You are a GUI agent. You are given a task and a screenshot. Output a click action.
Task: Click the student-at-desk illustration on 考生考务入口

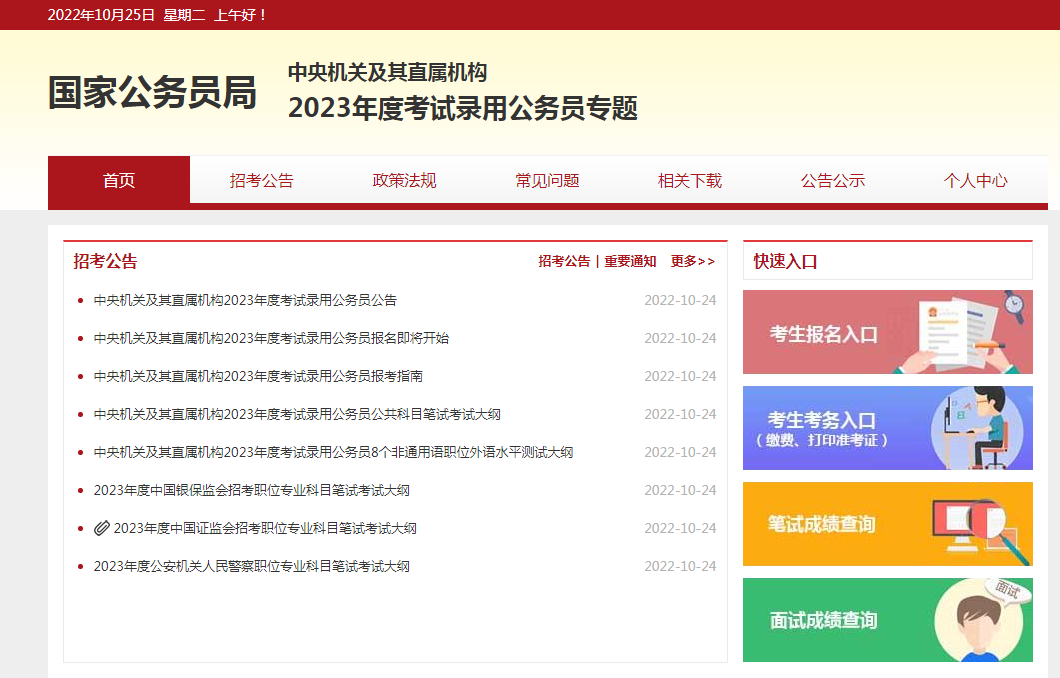[978, 428]
